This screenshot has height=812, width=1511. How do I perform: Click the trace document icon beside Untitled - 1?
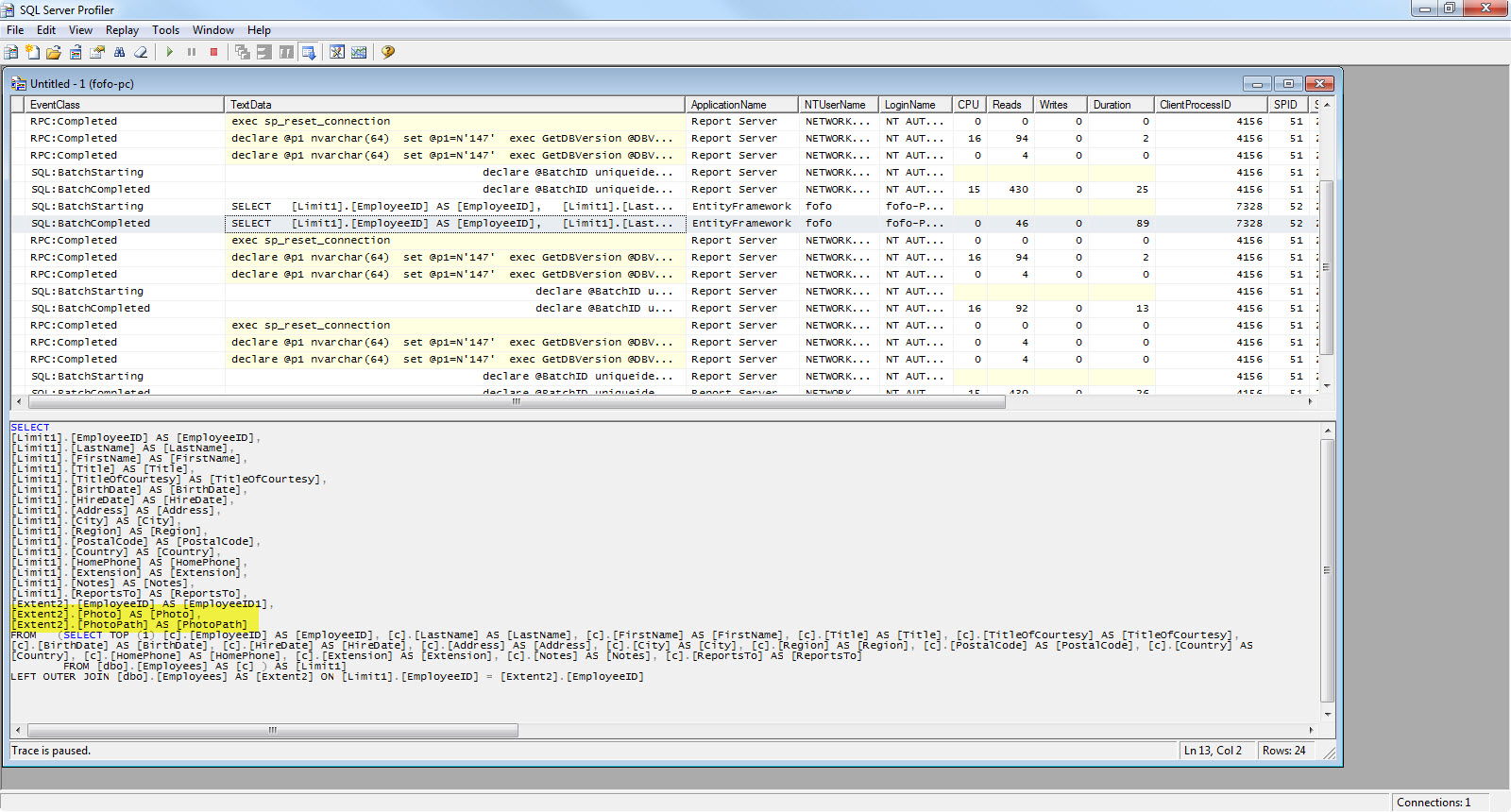(x=18, y=83)
